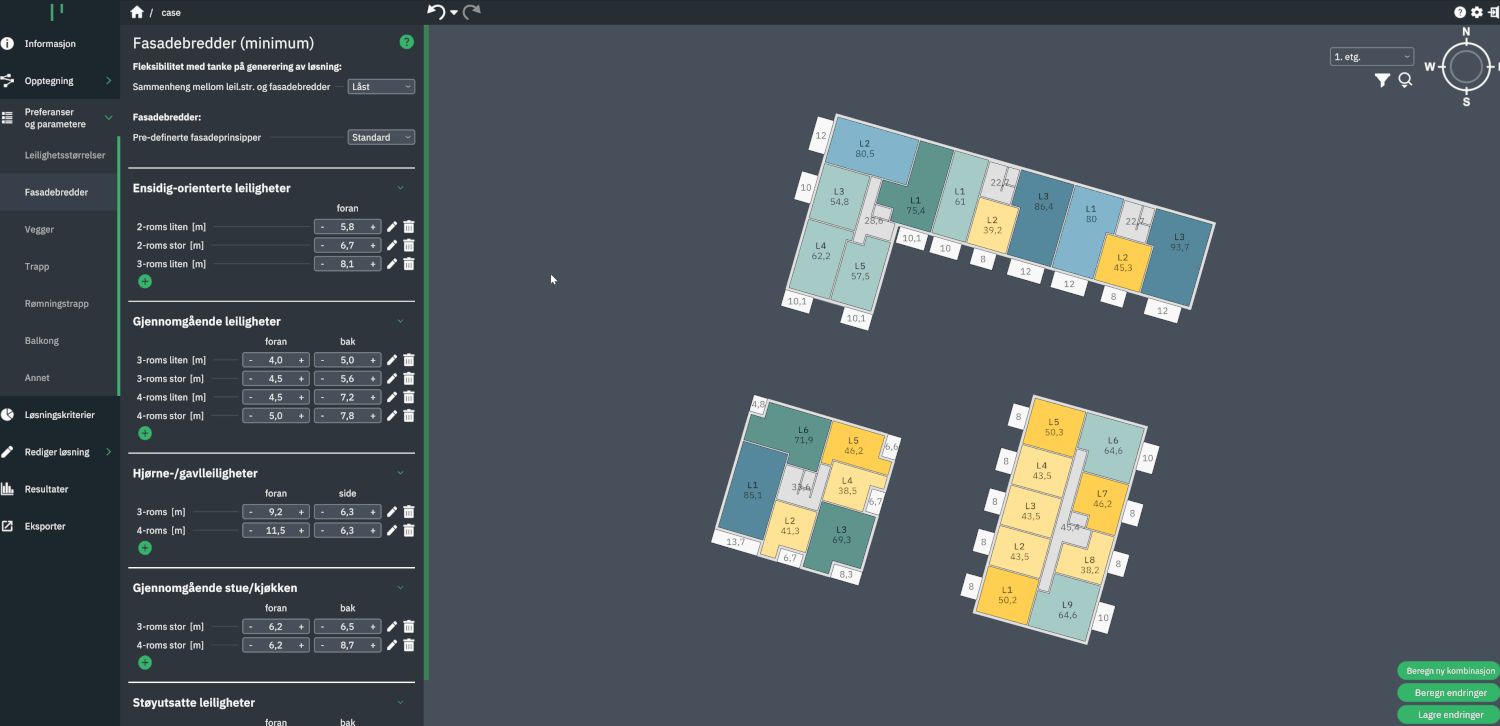Open the undo history dropdown arrow
This screenshot has width=1500, height=726.
point(453,13)
